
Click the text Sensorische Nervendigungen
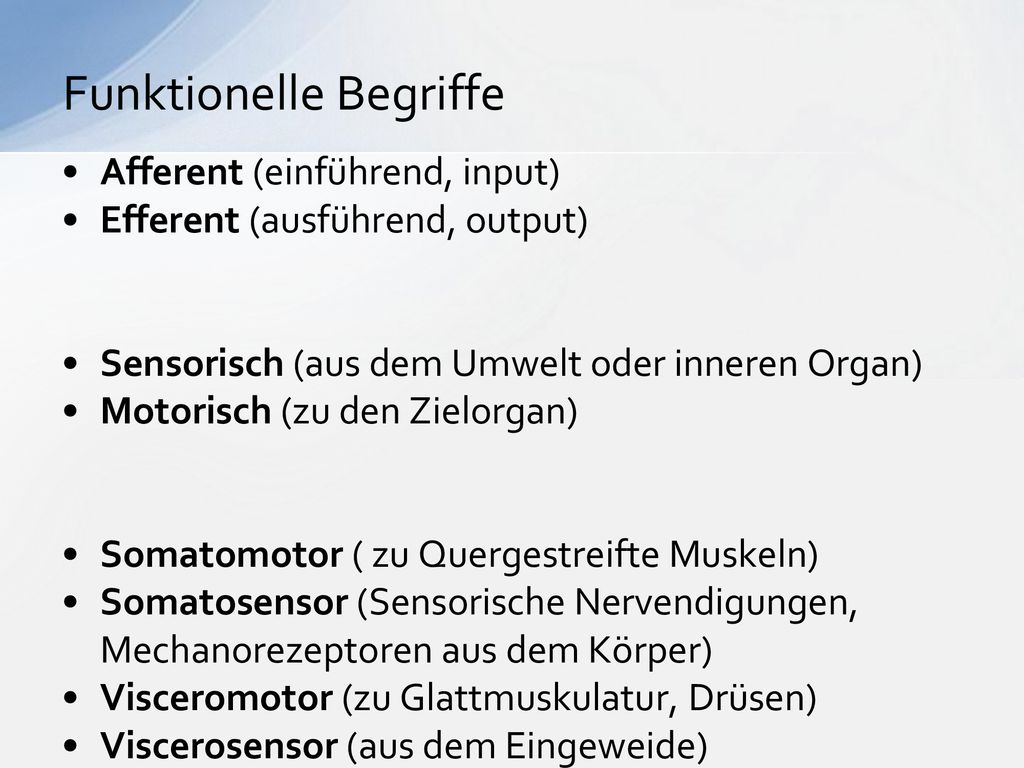(x=607, y=604)
